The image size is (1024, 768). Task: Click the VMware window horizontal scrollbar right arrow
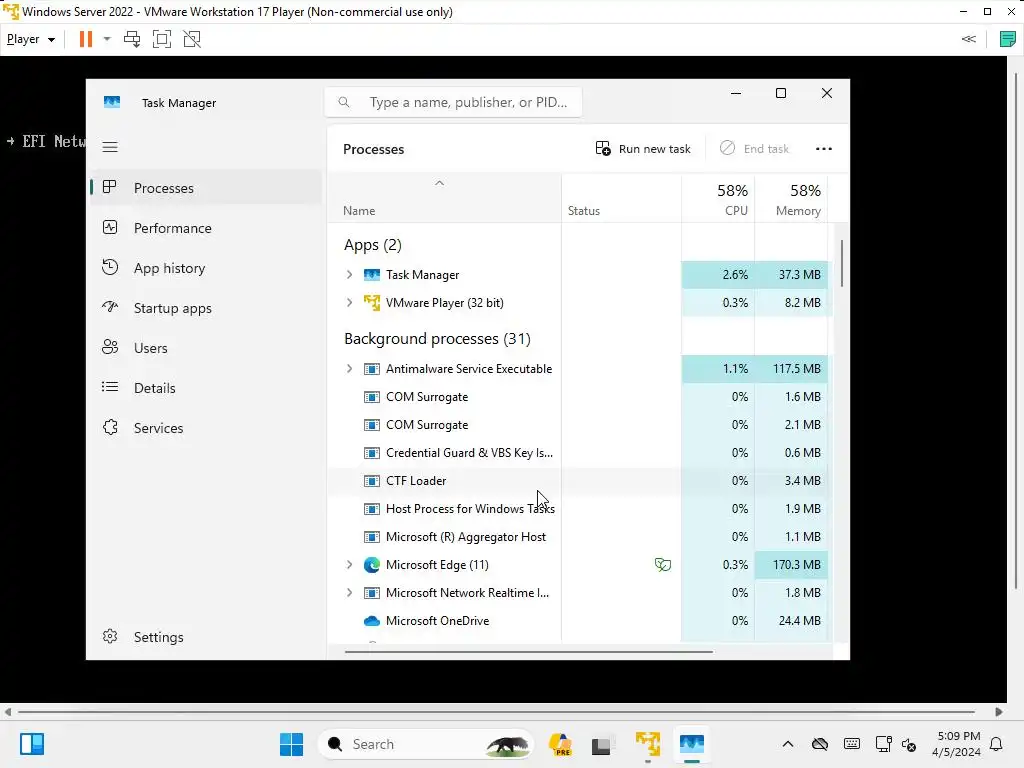999,712
